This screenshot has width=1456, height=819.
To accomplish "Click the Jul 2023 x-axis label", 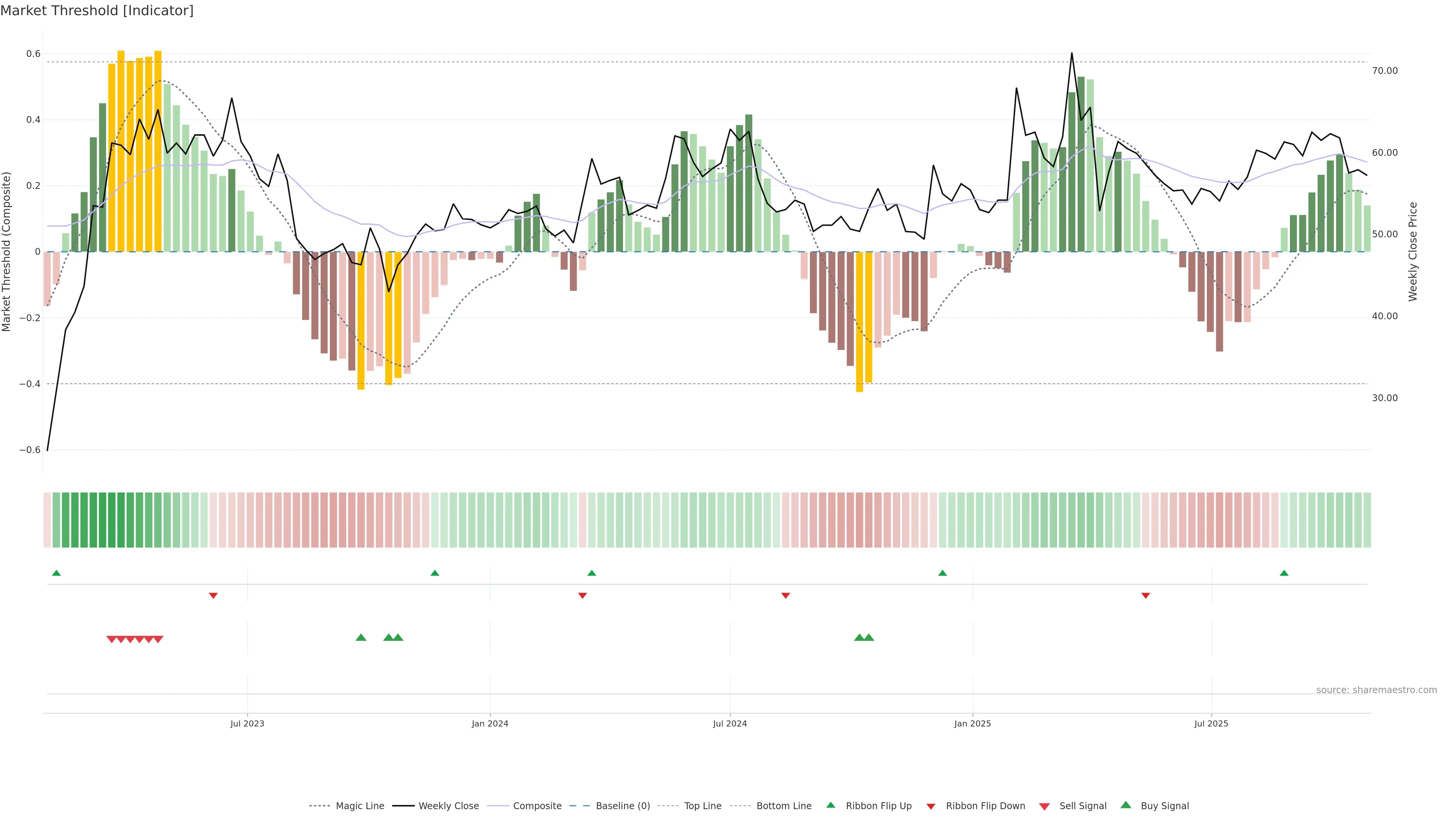I will point(247,723).
